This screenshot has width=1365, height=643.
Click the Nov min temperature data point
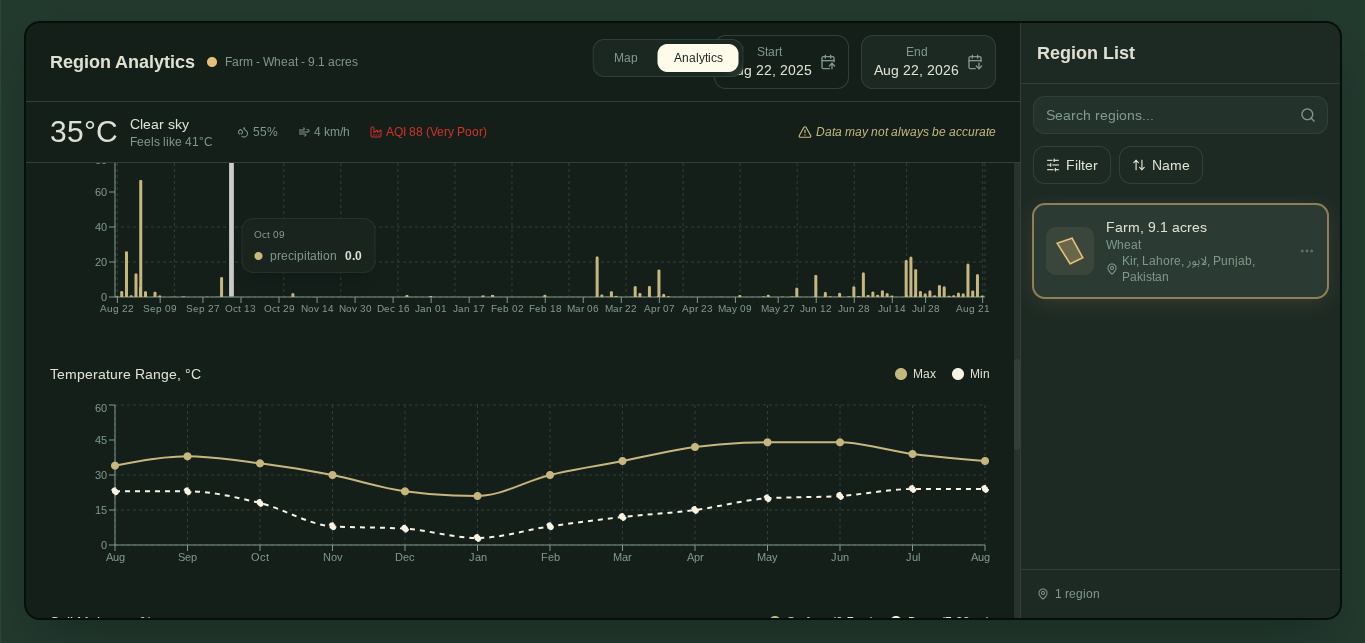click(x=332, y=526)
